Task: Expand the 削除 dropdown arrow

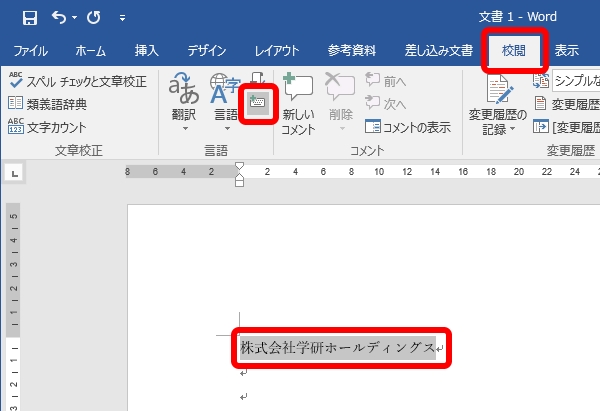Action: pyautogui.click(x=342, y=129)
